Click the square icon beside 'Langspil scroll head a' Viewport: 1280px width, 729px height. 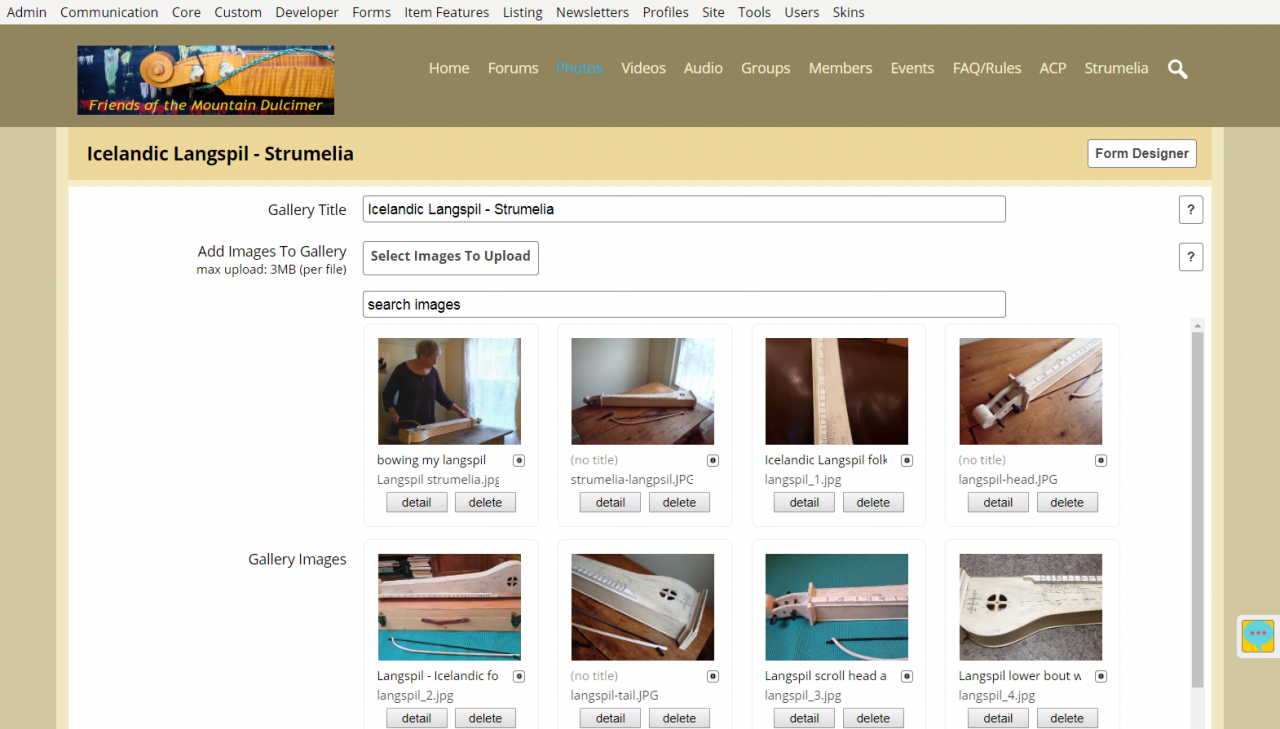coord(907,677)
